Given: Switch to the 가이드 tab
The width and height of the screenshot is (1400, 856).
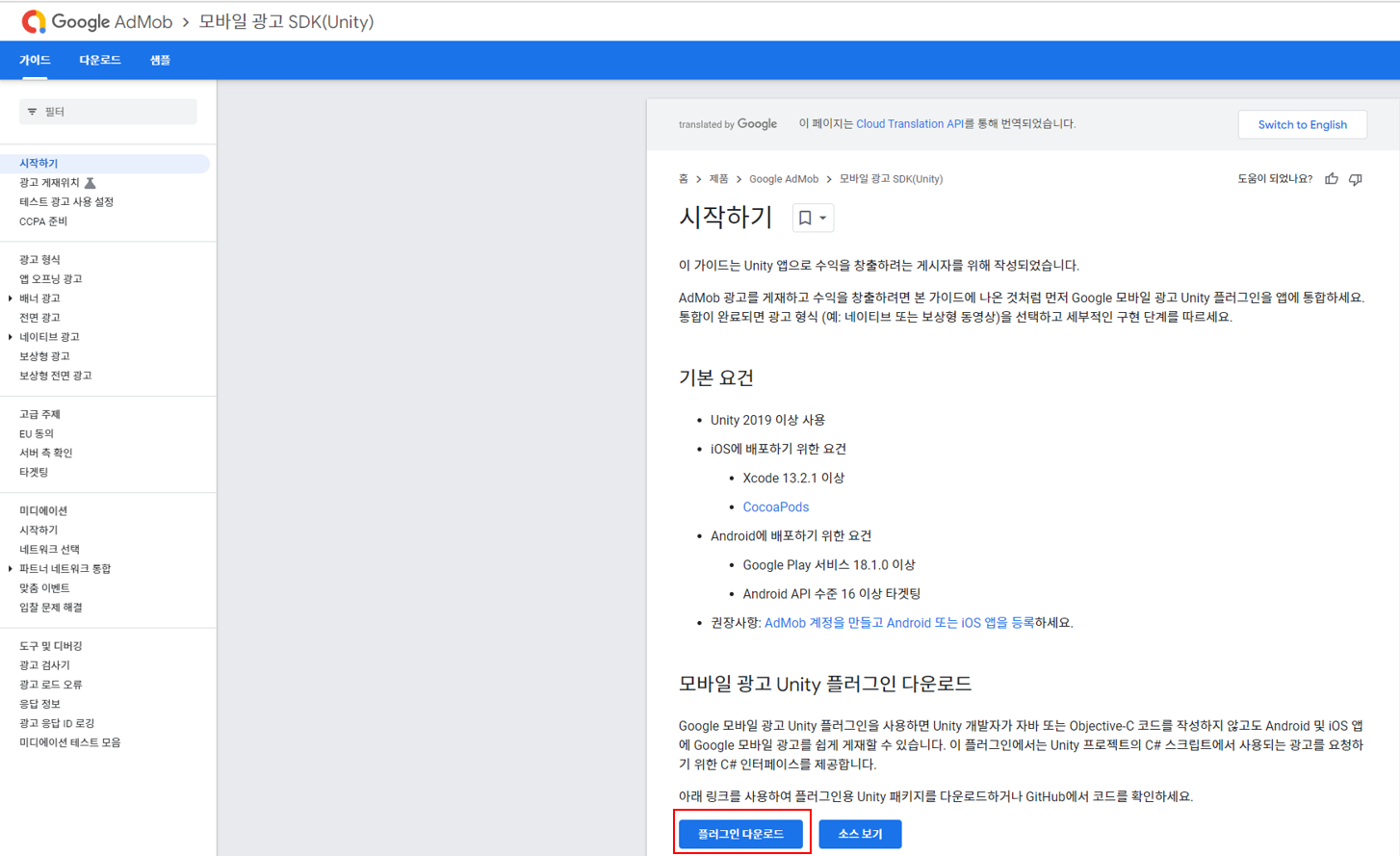Looking at the screenshot, I should 35,60.
